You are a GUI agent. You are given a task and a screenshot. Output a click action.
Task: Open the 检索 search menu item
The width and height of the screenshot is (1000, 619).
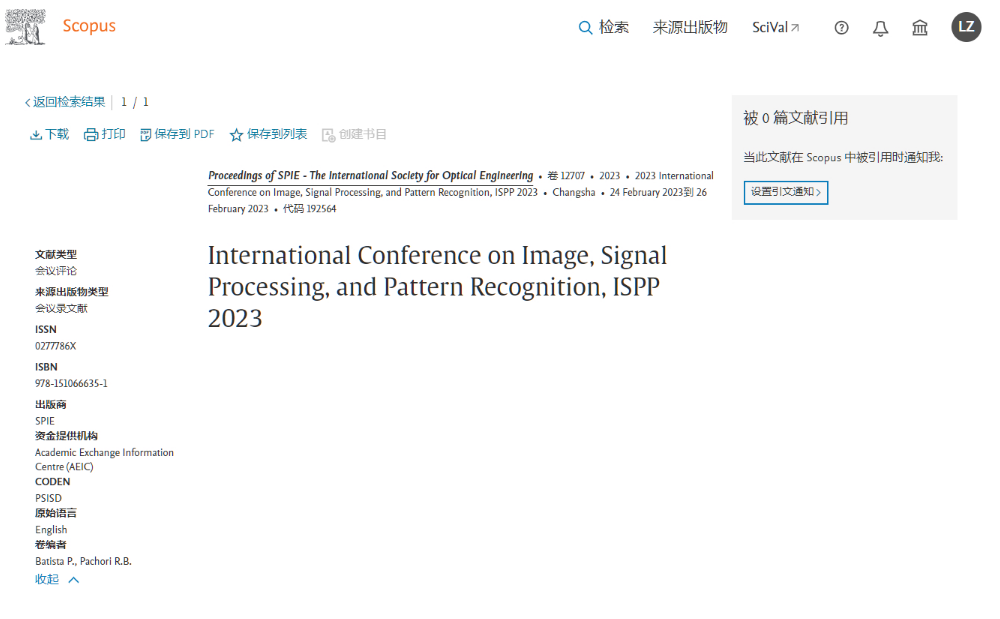tap(614, 27)
